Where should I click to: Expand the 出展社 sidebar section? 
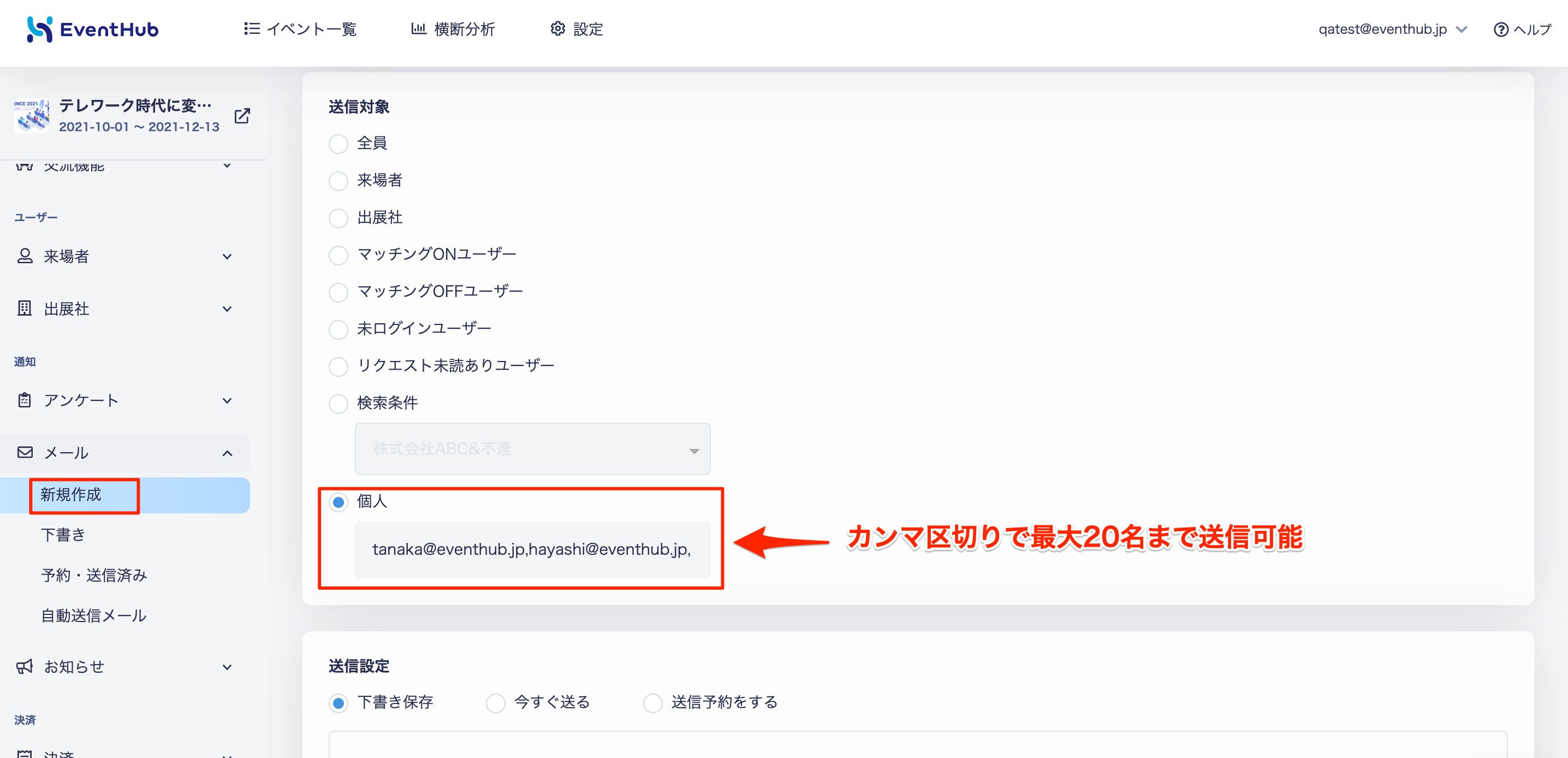227,309
